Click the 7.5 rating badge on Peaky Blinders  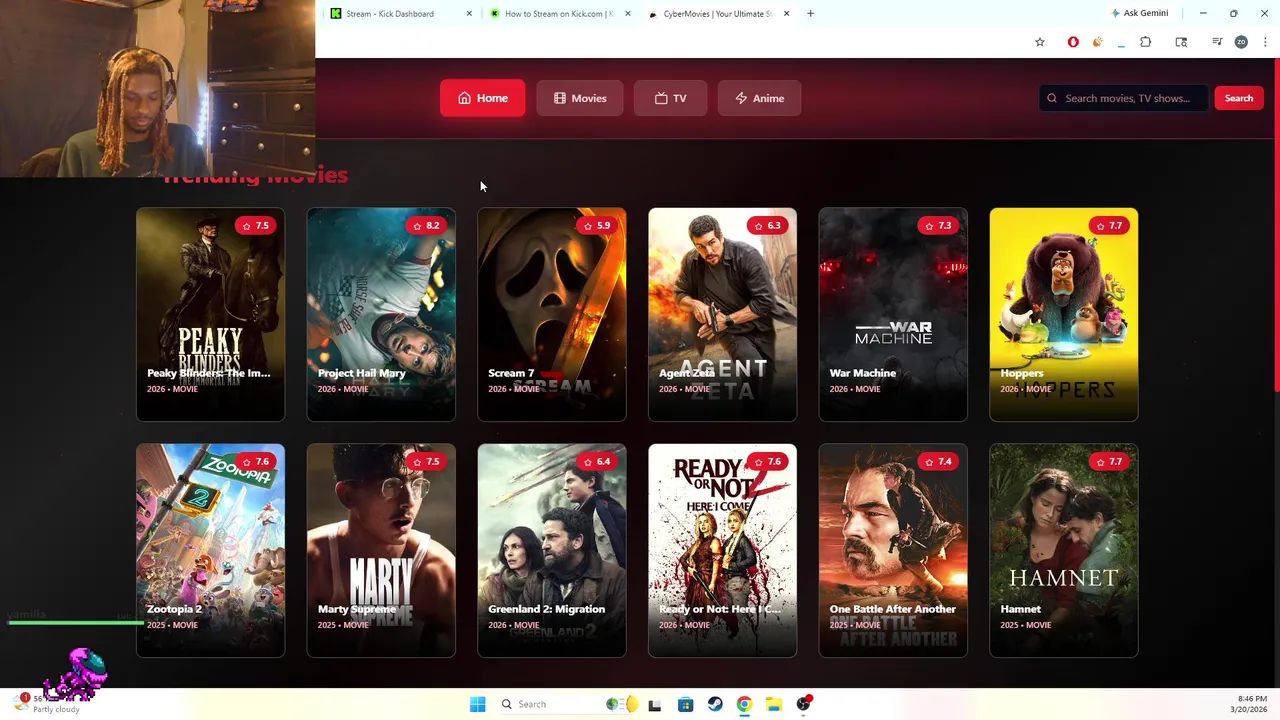255,225
